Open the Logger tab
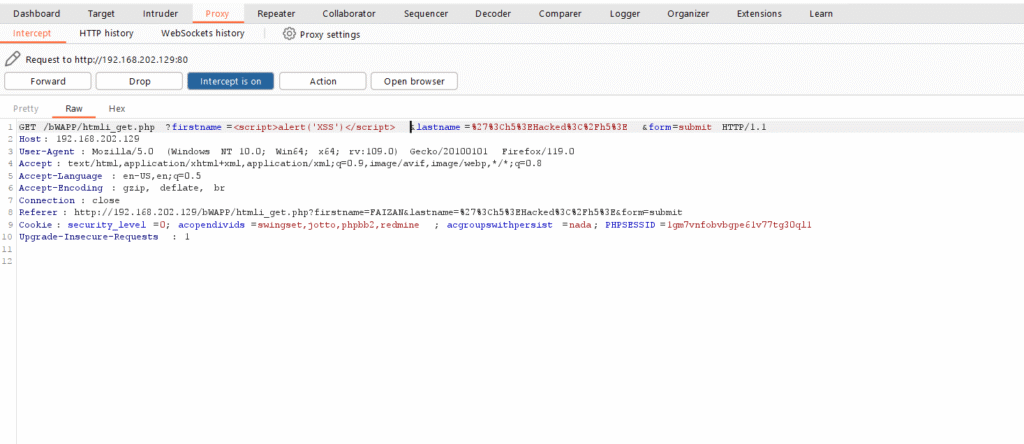 click(x=625, y=13)
